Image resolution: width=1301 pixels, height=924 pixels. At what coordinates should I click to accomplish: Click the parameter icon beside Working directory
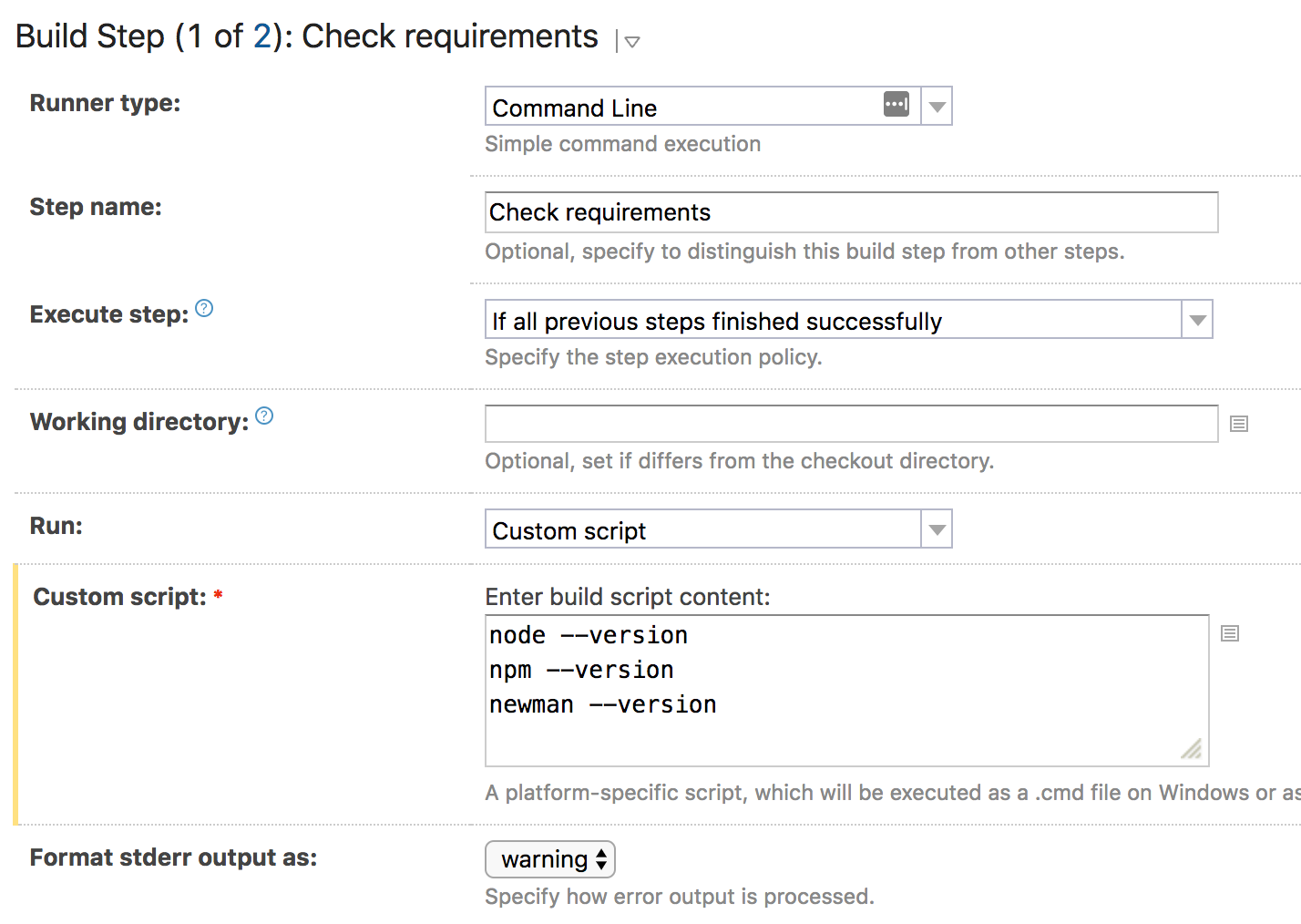pyautogui.click(x=1239, y=424)
